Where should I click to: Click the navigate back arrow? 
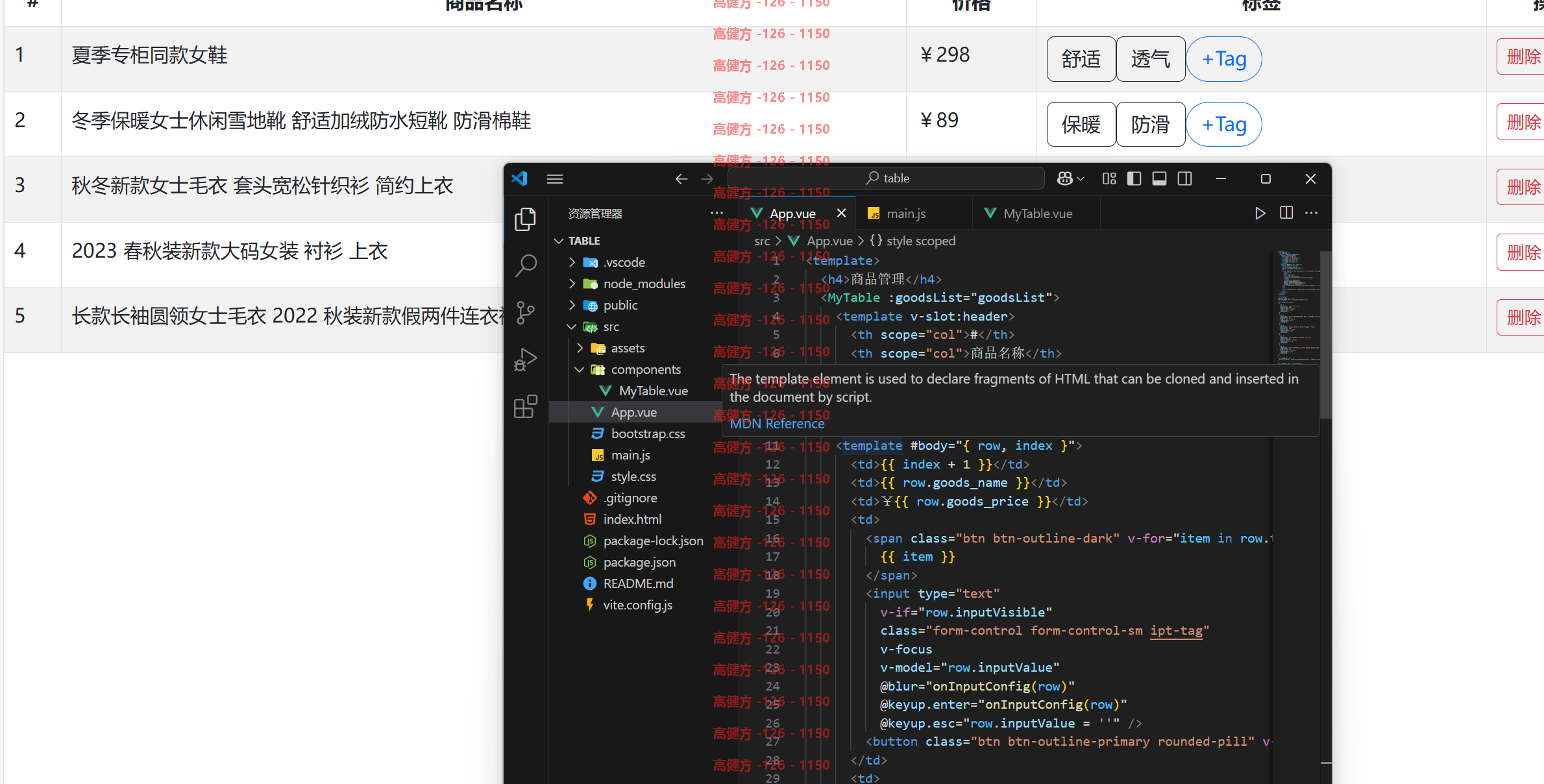[x=681, y=178]
